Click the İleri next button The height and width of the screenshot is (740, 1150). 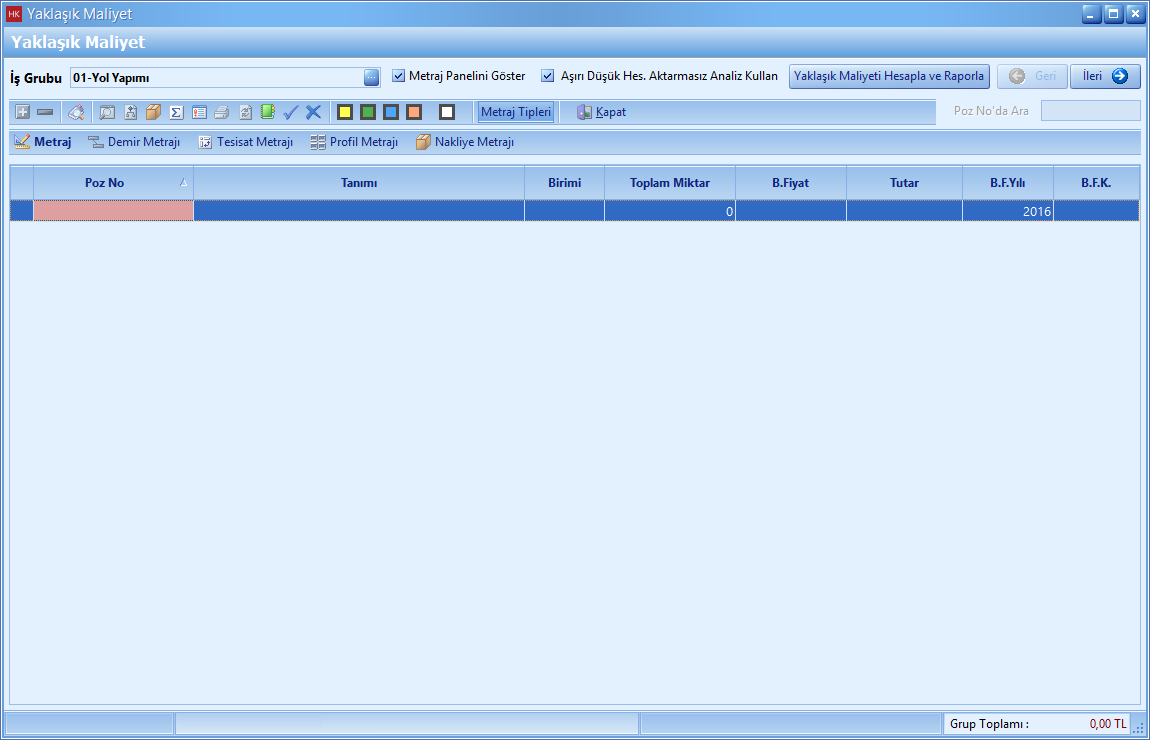pyautogui.click(x=1105, y=76)
